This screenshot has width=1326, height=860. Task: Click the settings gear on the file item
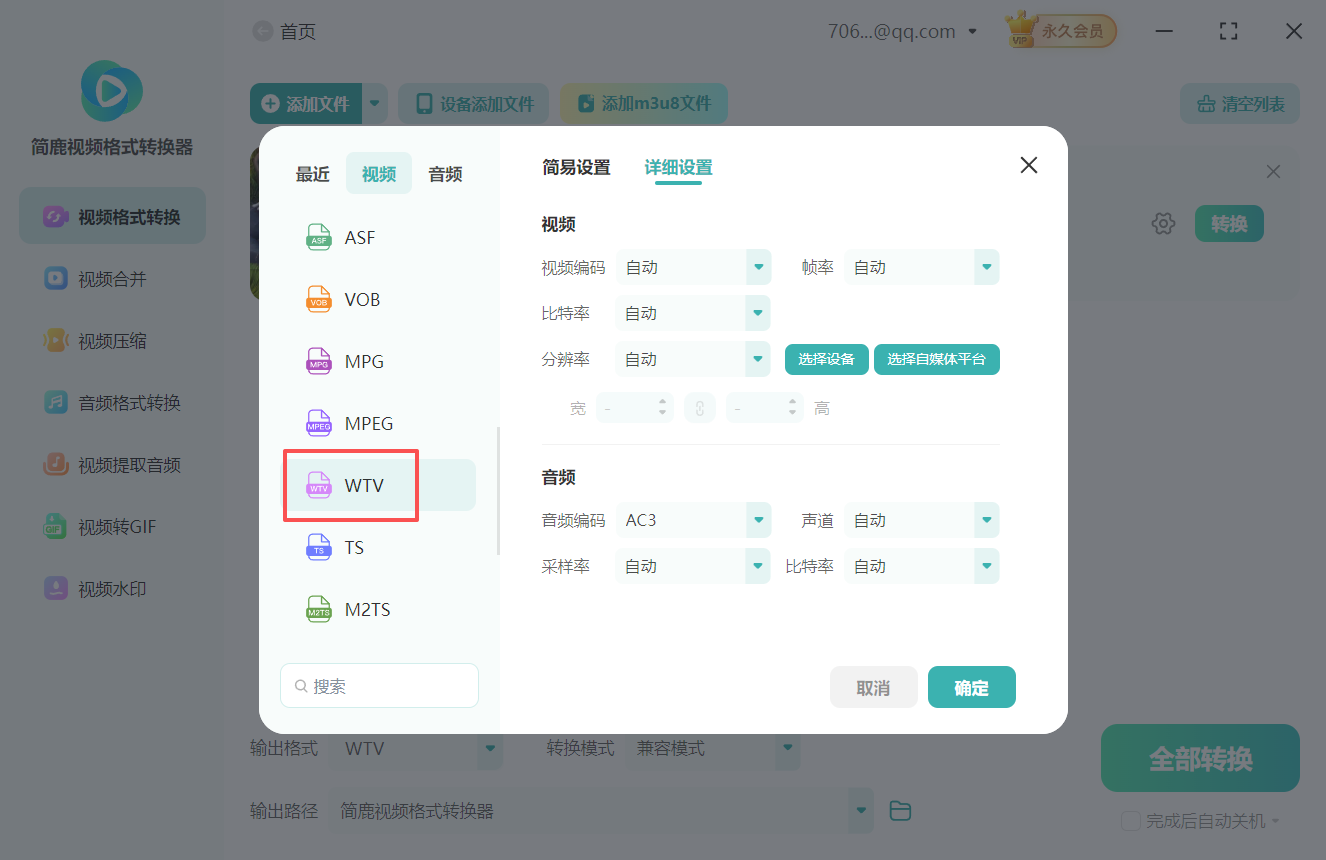click(1163, 223)
